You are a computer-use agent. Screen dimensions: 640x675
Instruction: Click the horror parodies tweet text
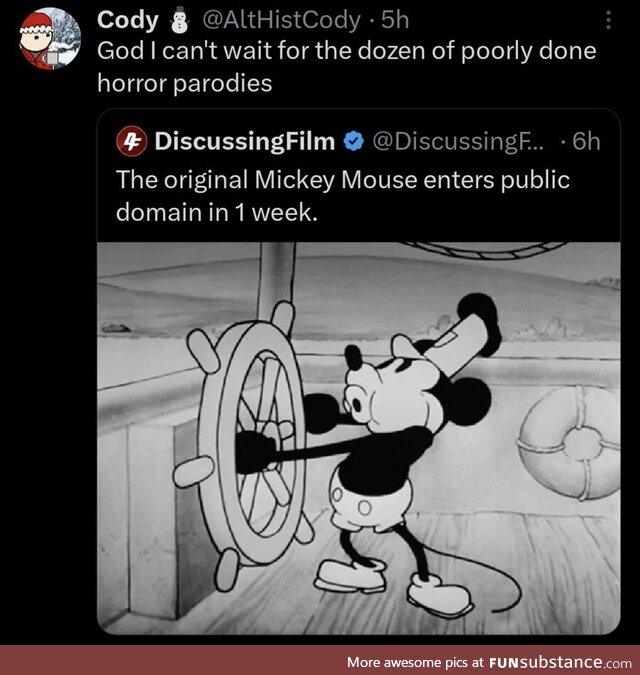346,67
